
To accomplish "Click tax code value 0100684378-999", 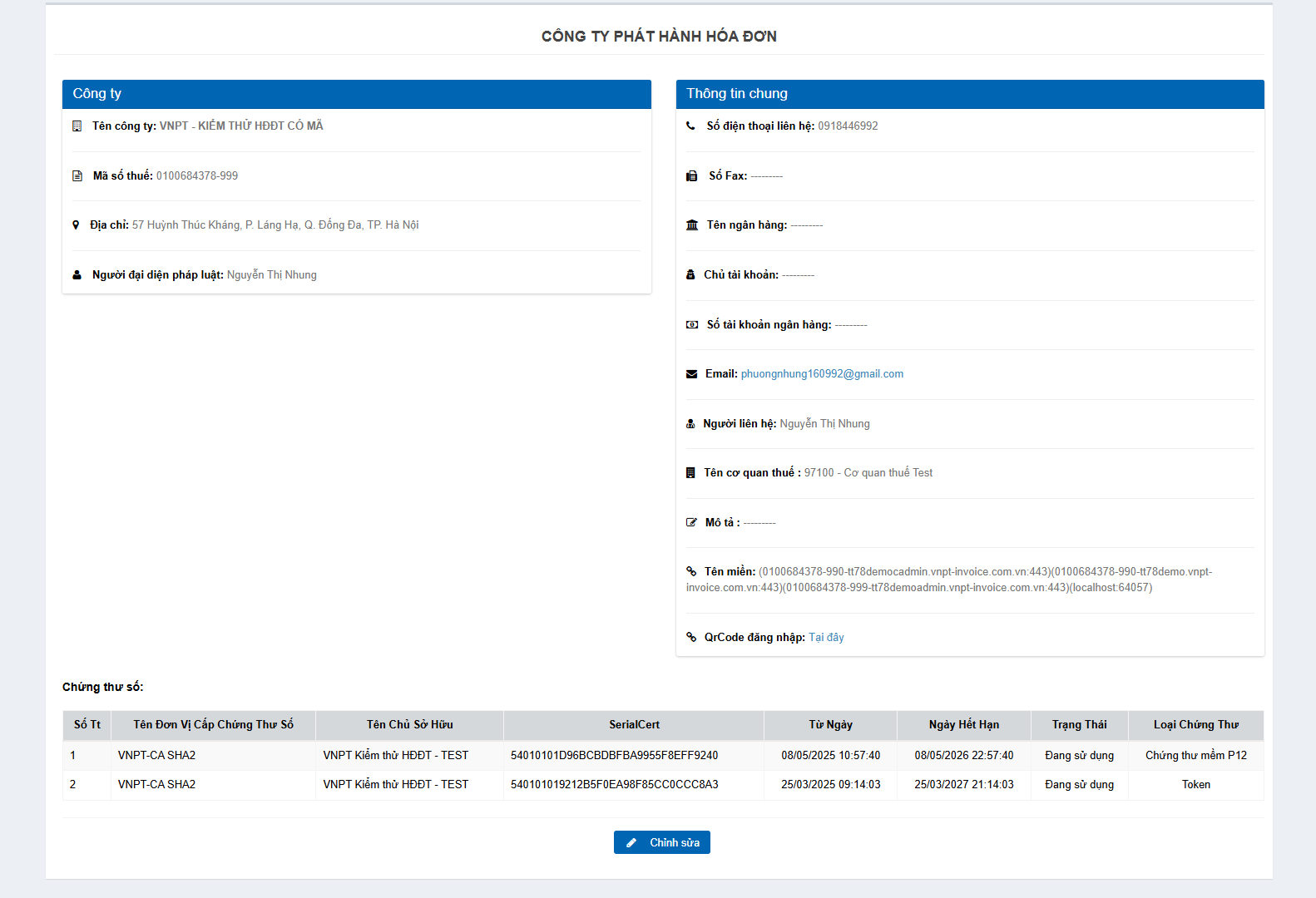I will pyautogui.click(x=197, y=176).
